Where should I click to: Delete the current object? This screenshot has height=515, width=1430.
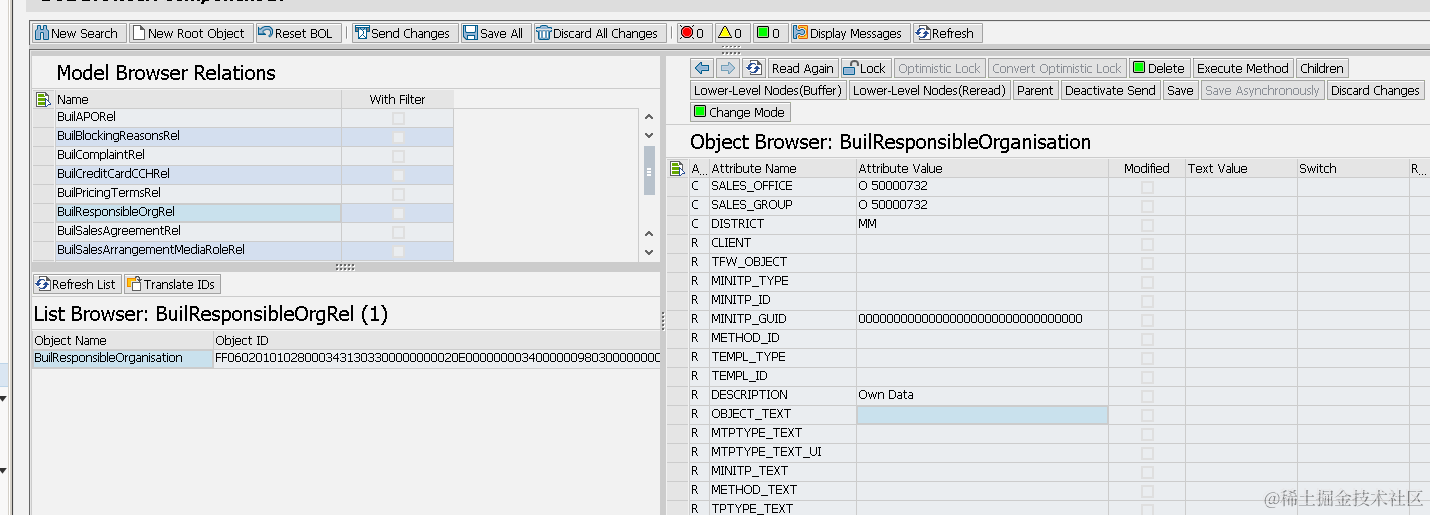(1159, 68)
